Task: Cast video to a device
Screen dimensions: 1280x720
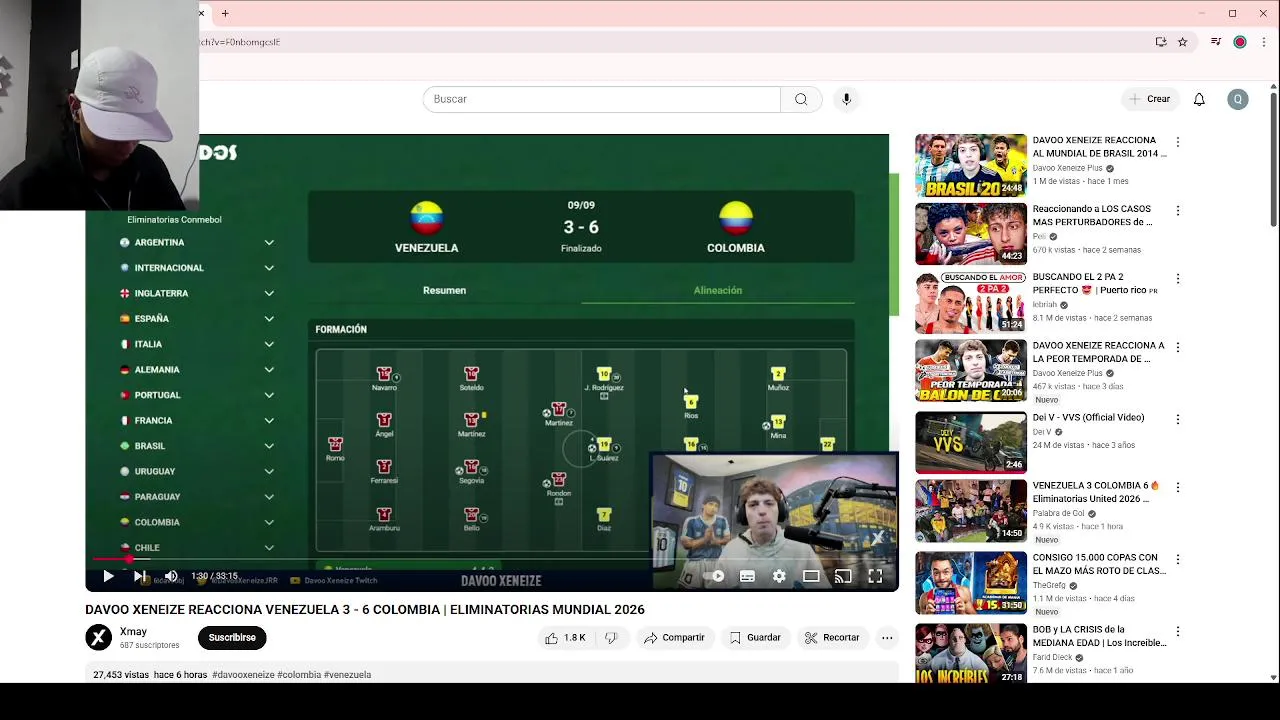Action: 843,576
